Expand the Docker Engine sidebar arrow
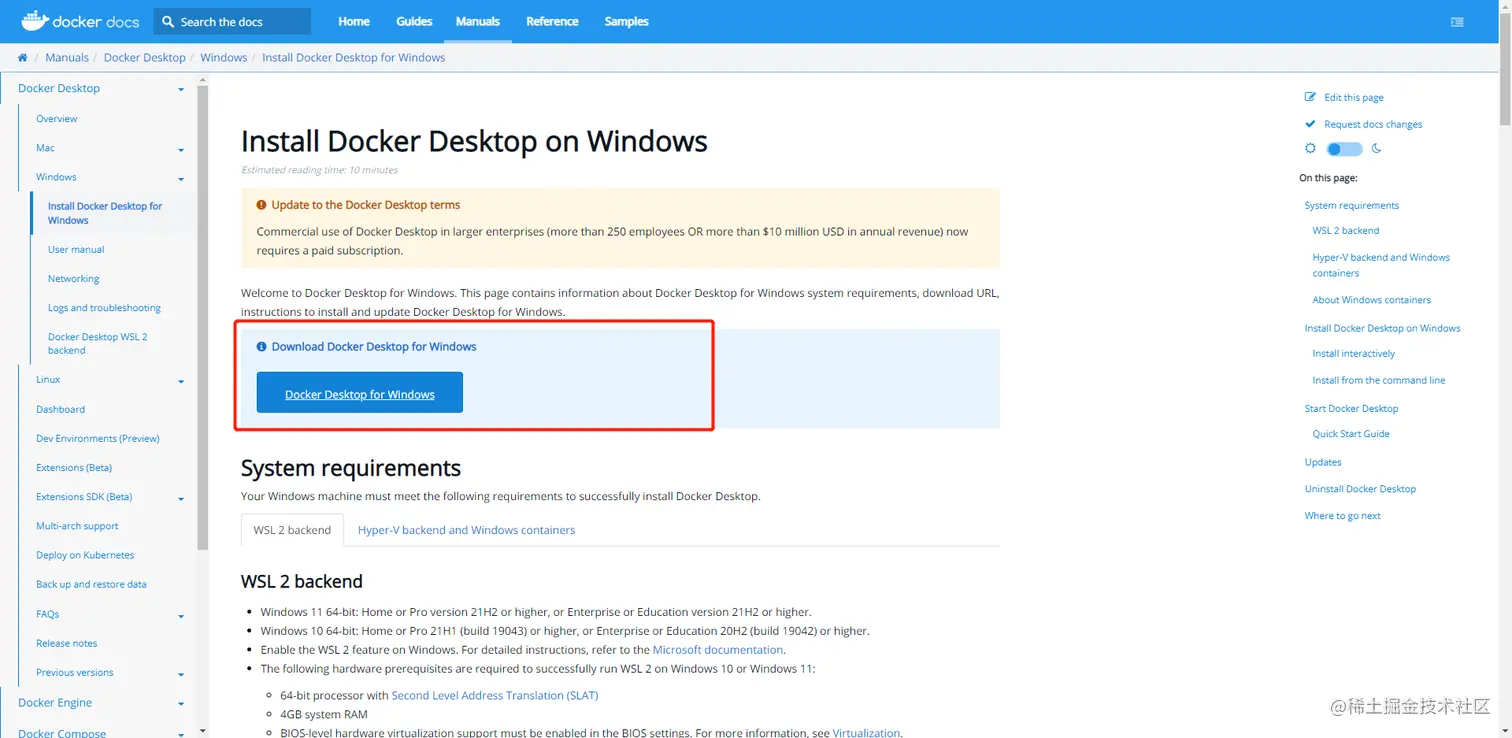Screen dimensions: 1512x738 (181, 705)
